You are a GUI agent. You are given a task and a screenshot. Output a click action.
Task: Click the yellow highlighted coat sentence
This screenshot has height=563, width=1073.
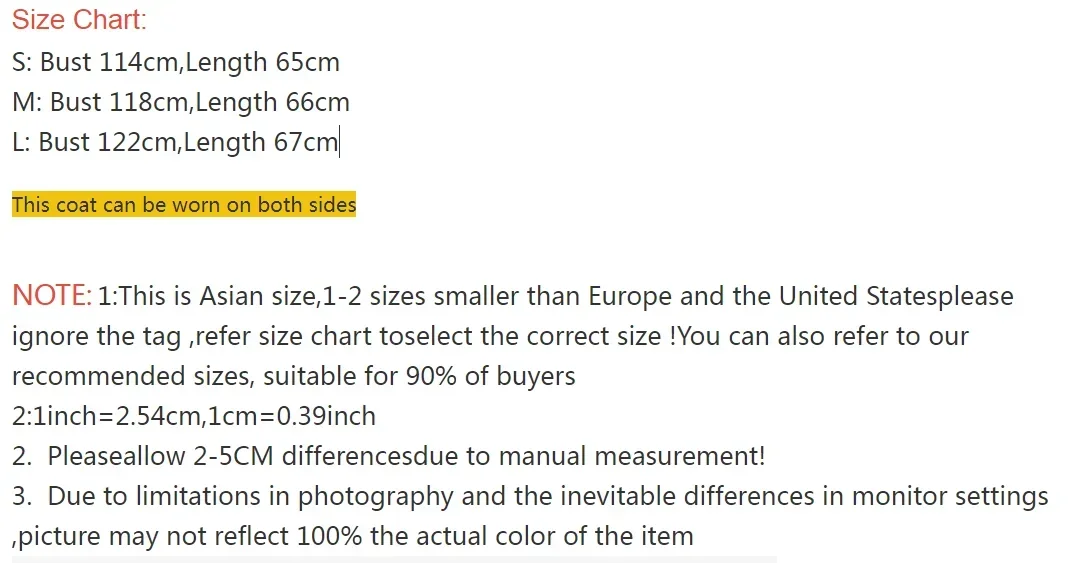[x=184, y=205]
